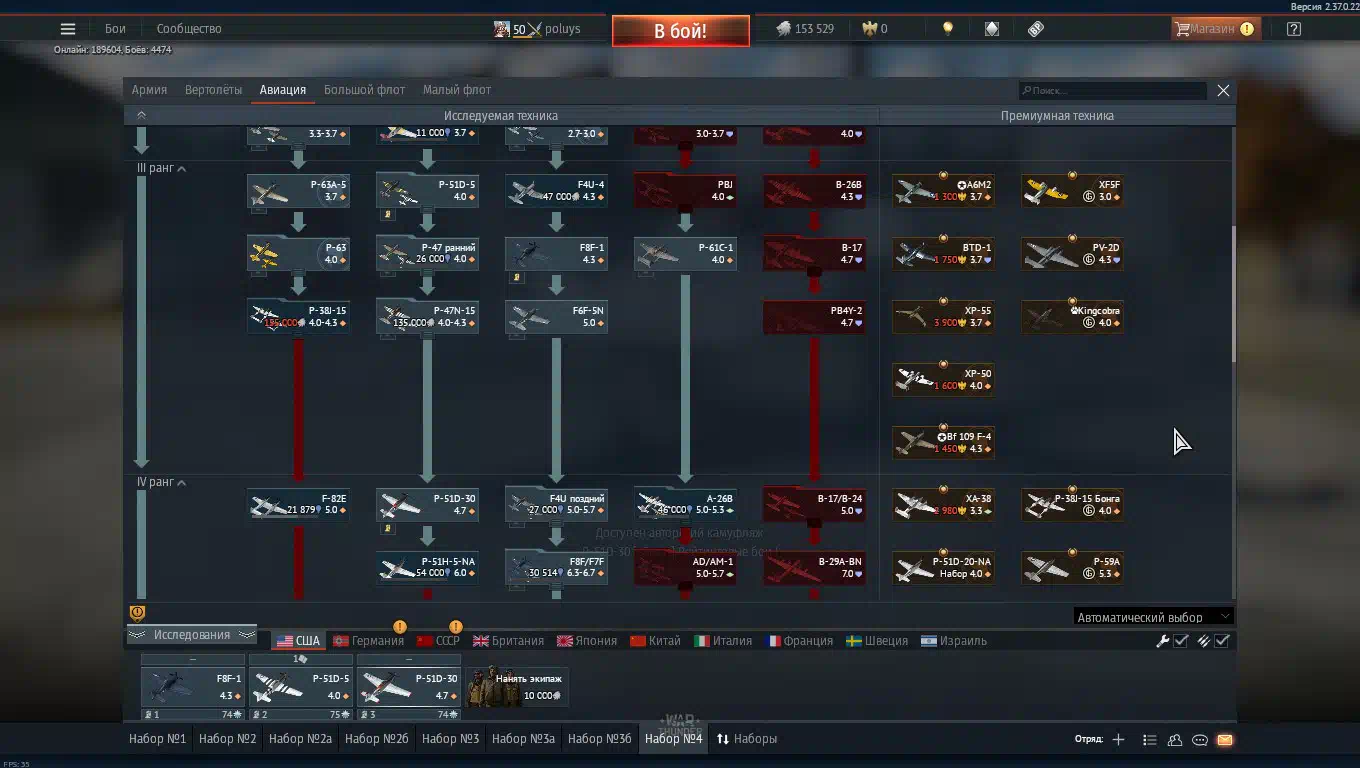Open the chat bubble icon
The width and height of the screenshot is (1360, 768).
click(x=1200, y=740)
